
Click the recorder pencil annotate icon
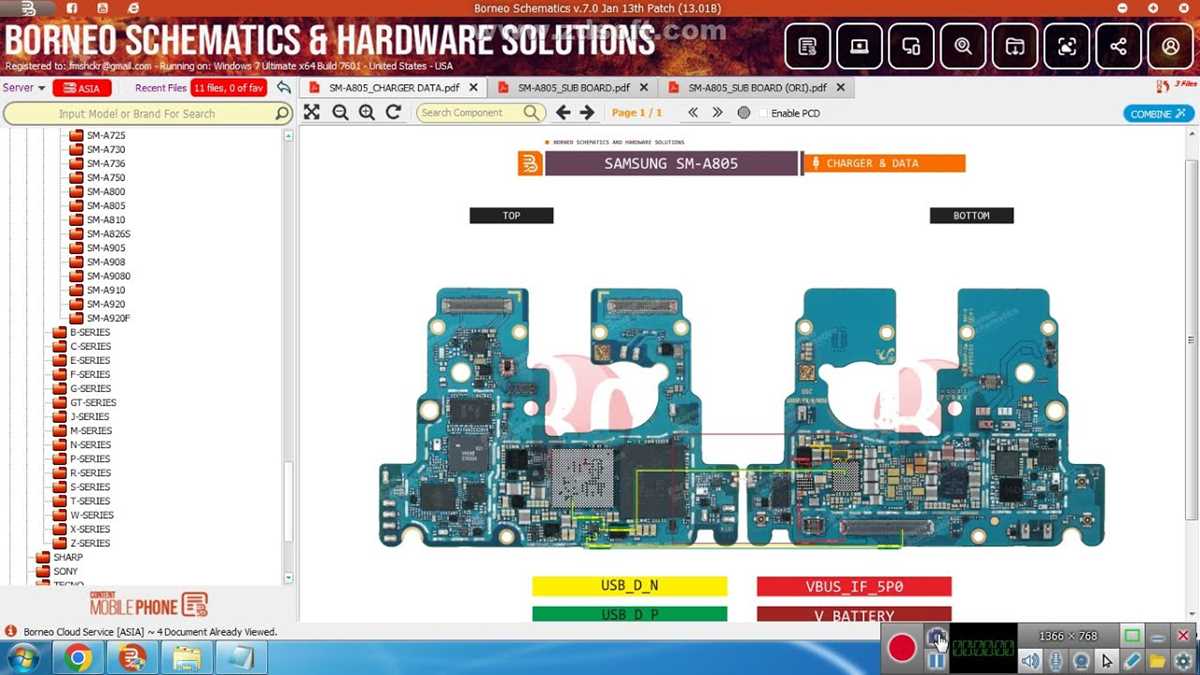tap(1132, 661)
